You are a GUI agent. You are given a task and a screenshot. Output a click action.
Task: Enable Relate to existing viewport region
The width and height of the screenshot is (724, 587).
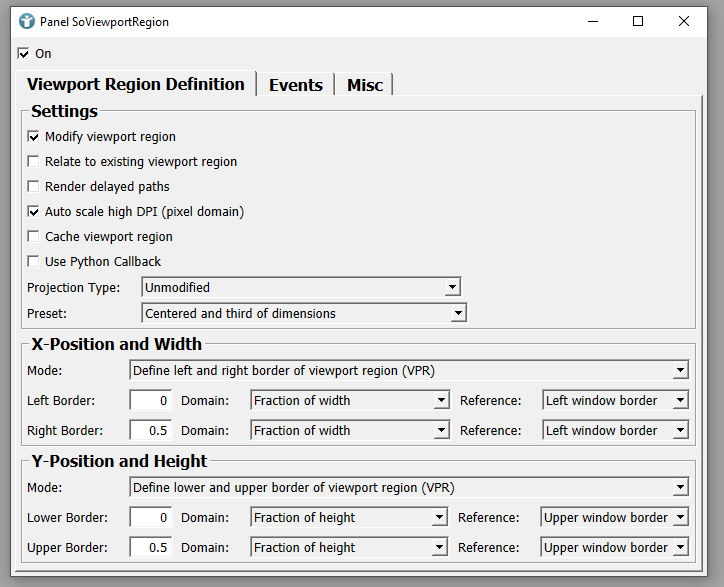click(34, 162)
